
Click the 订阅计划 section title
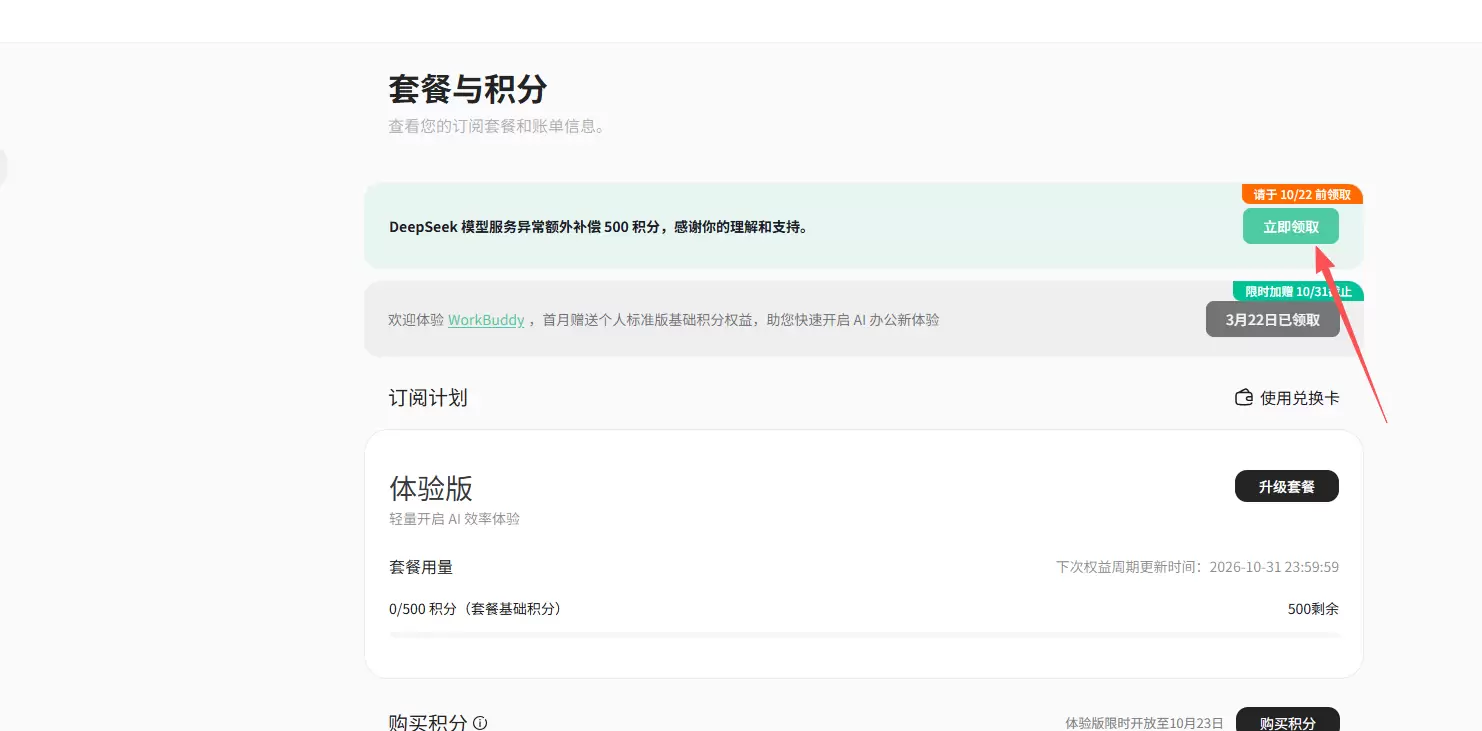pos(428,398)
